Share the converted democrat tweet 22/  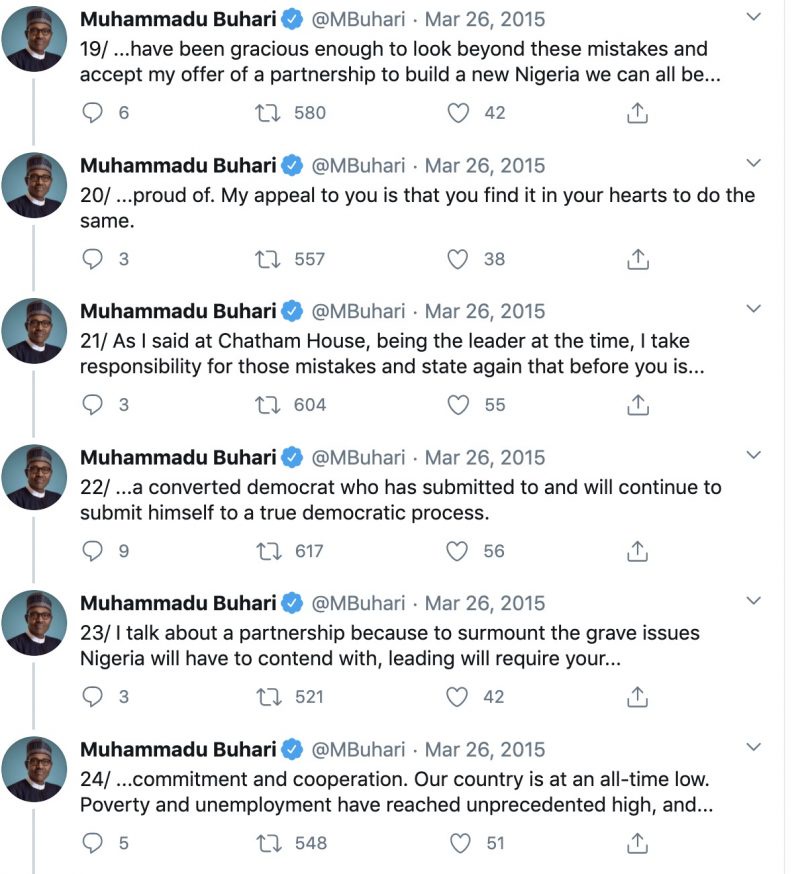tap(637, 551)
